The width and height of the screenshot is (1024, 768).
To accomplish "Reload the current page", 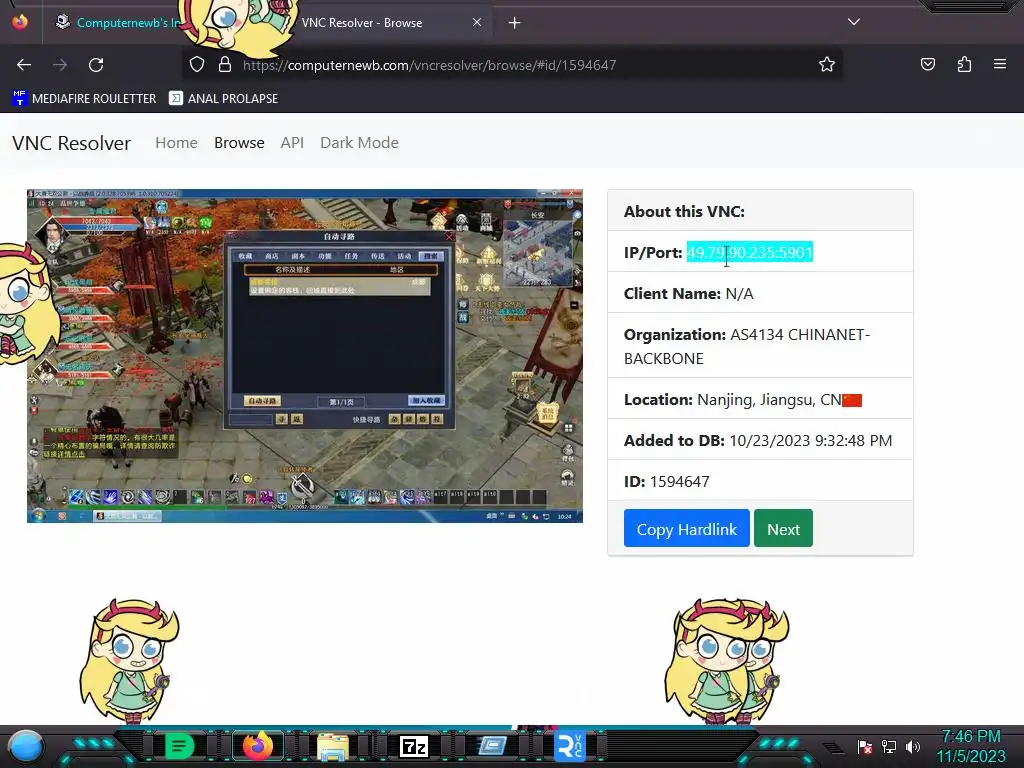I will coord(96,65).
